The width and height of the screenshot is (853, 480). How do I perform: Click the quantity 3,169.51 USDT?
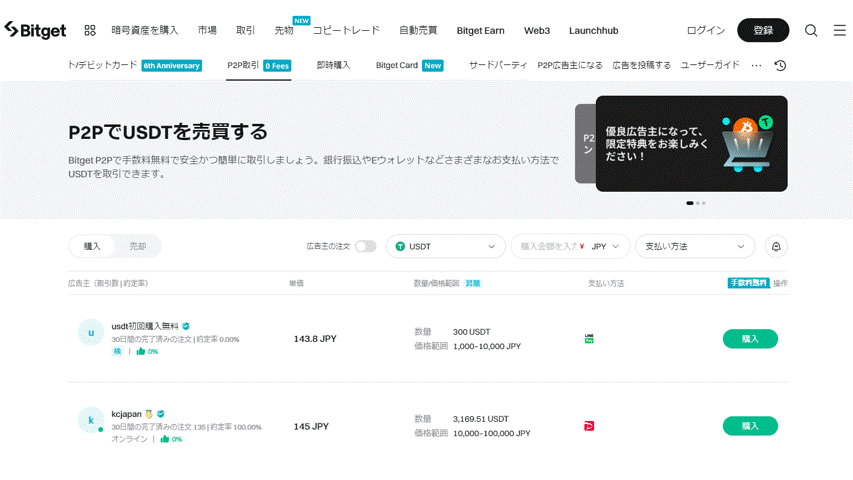(x=481, y=419)
